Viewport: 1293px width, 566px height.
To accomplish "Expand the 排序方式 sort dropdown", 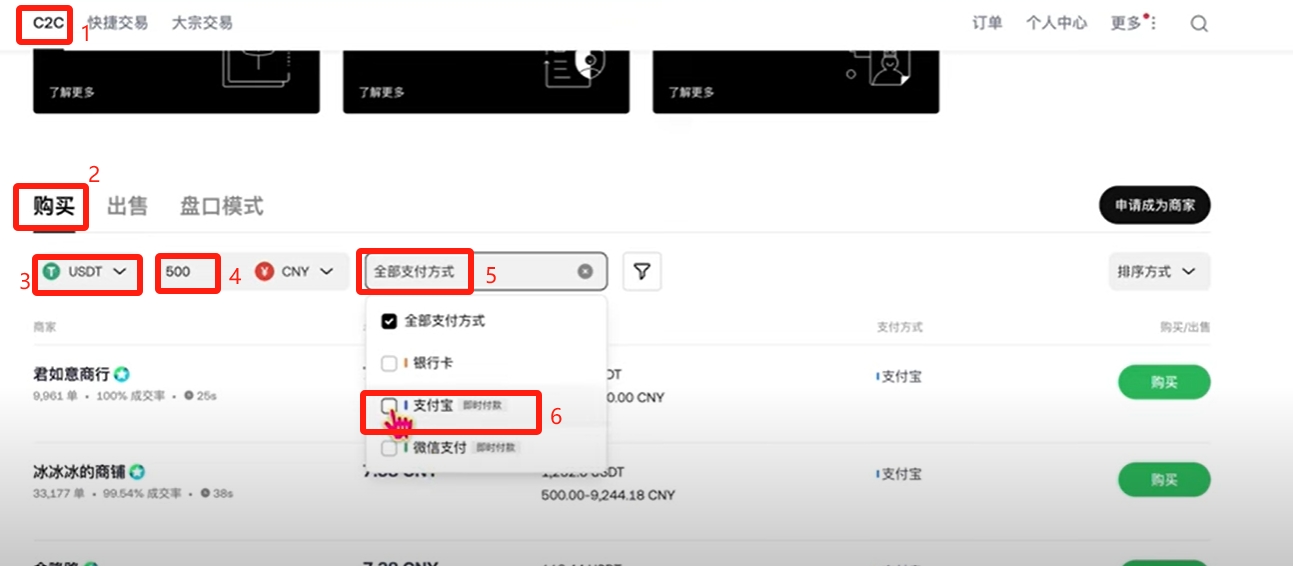I will click(x=1159, y=272).
